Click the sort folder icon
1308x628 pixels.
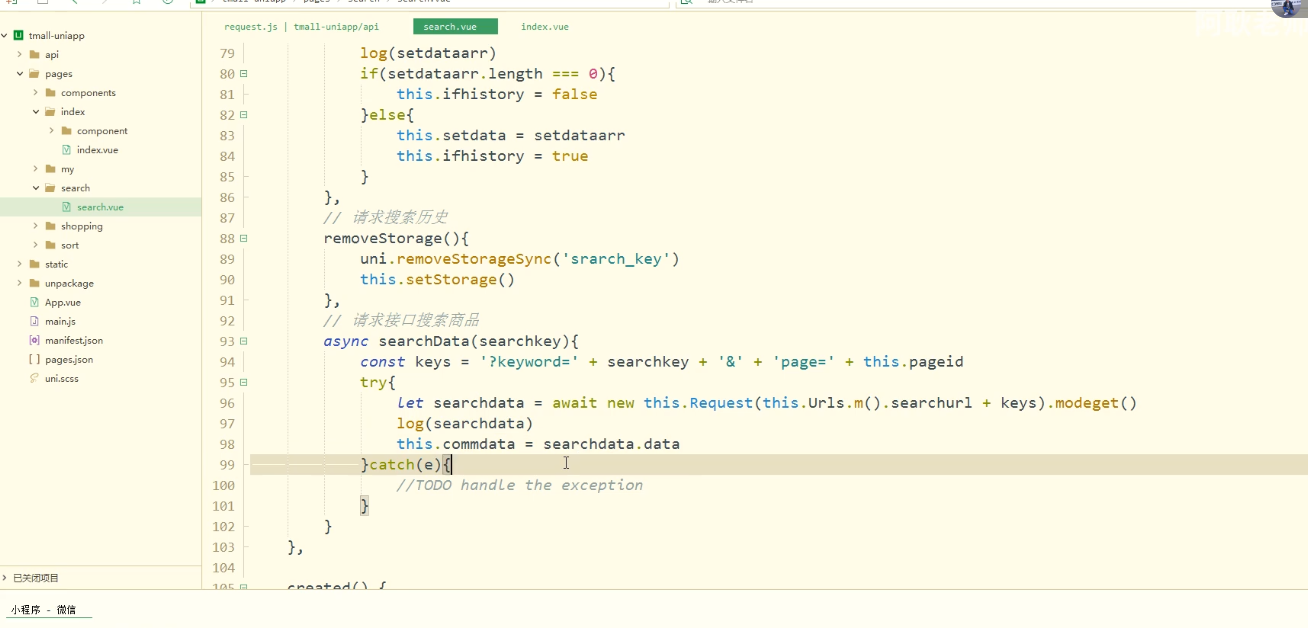(51, 245)
